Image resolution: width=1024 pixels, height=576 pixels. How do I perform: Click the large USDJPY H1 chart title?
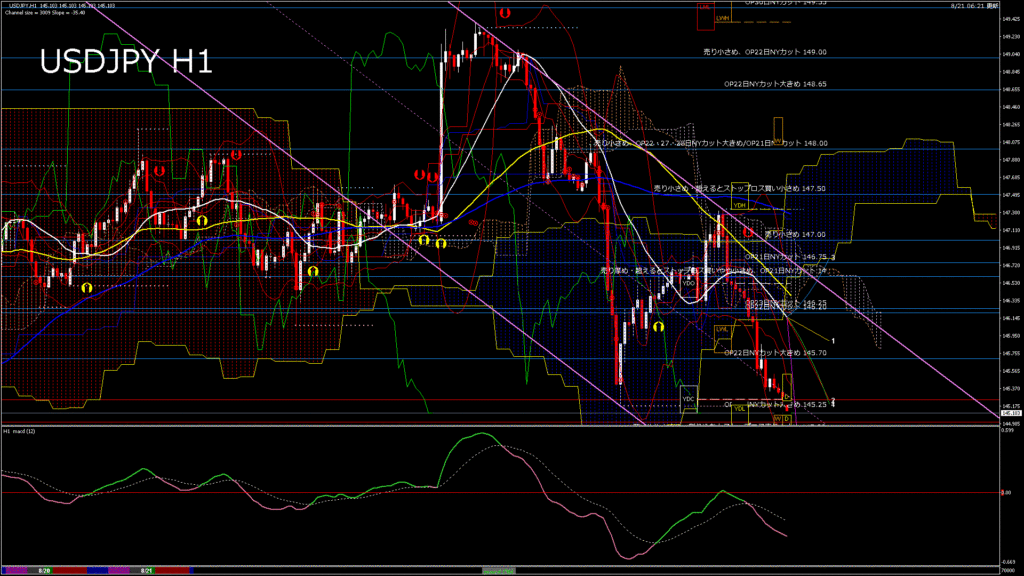pos(126,62)
